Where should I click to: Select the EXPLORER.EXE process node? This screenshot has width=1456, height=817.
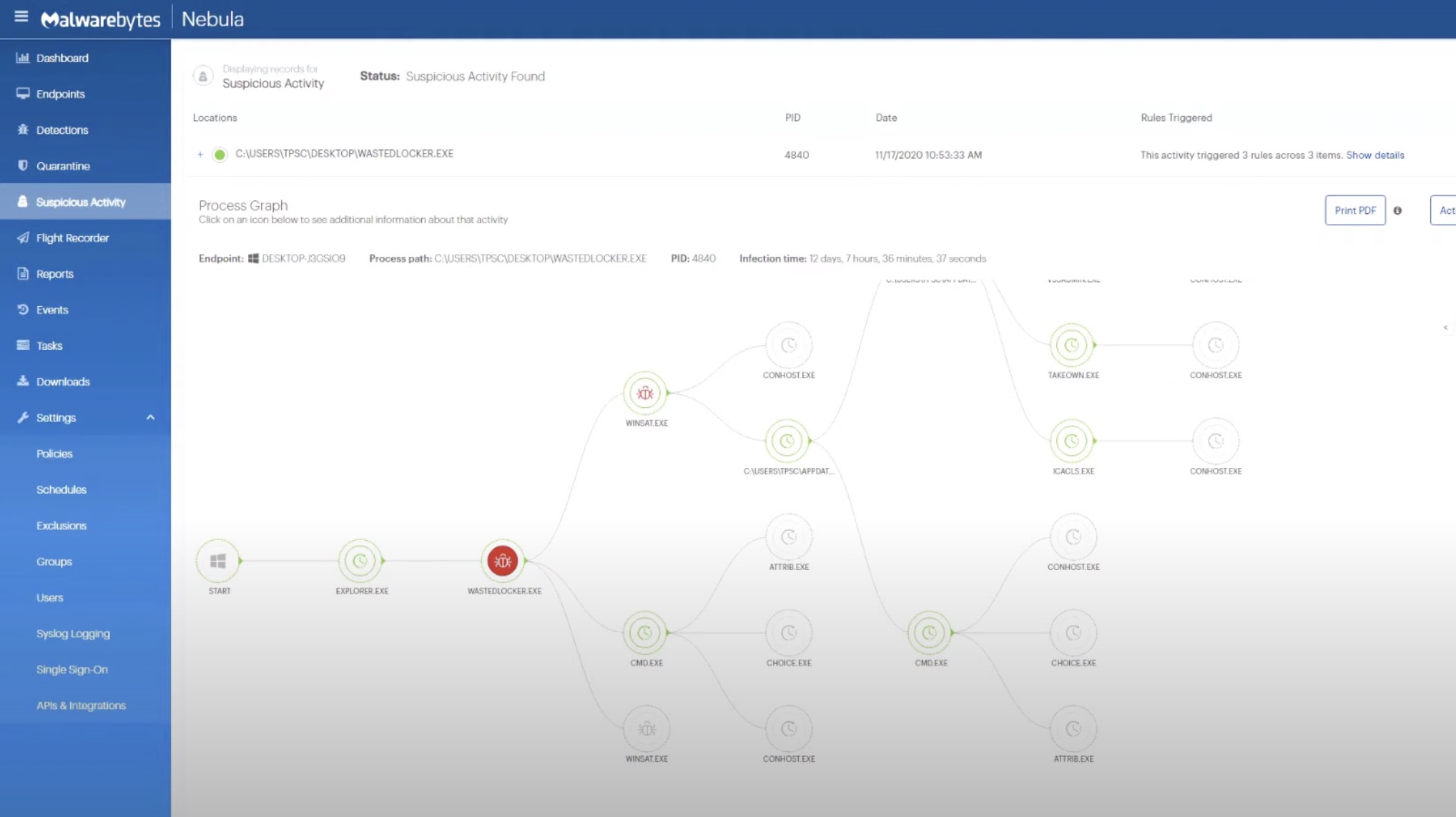[360, 561]
